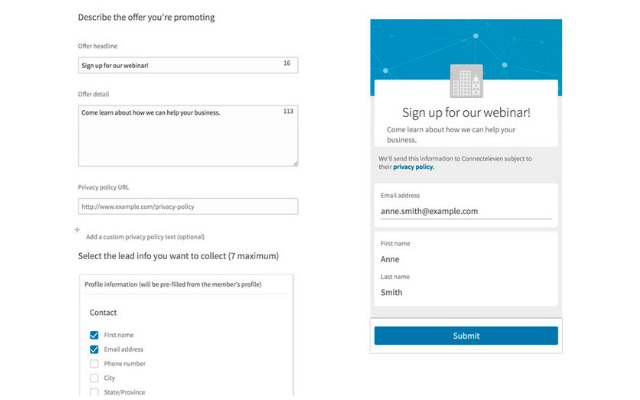Grab the Offer detail resize handle

pos(294,163)
